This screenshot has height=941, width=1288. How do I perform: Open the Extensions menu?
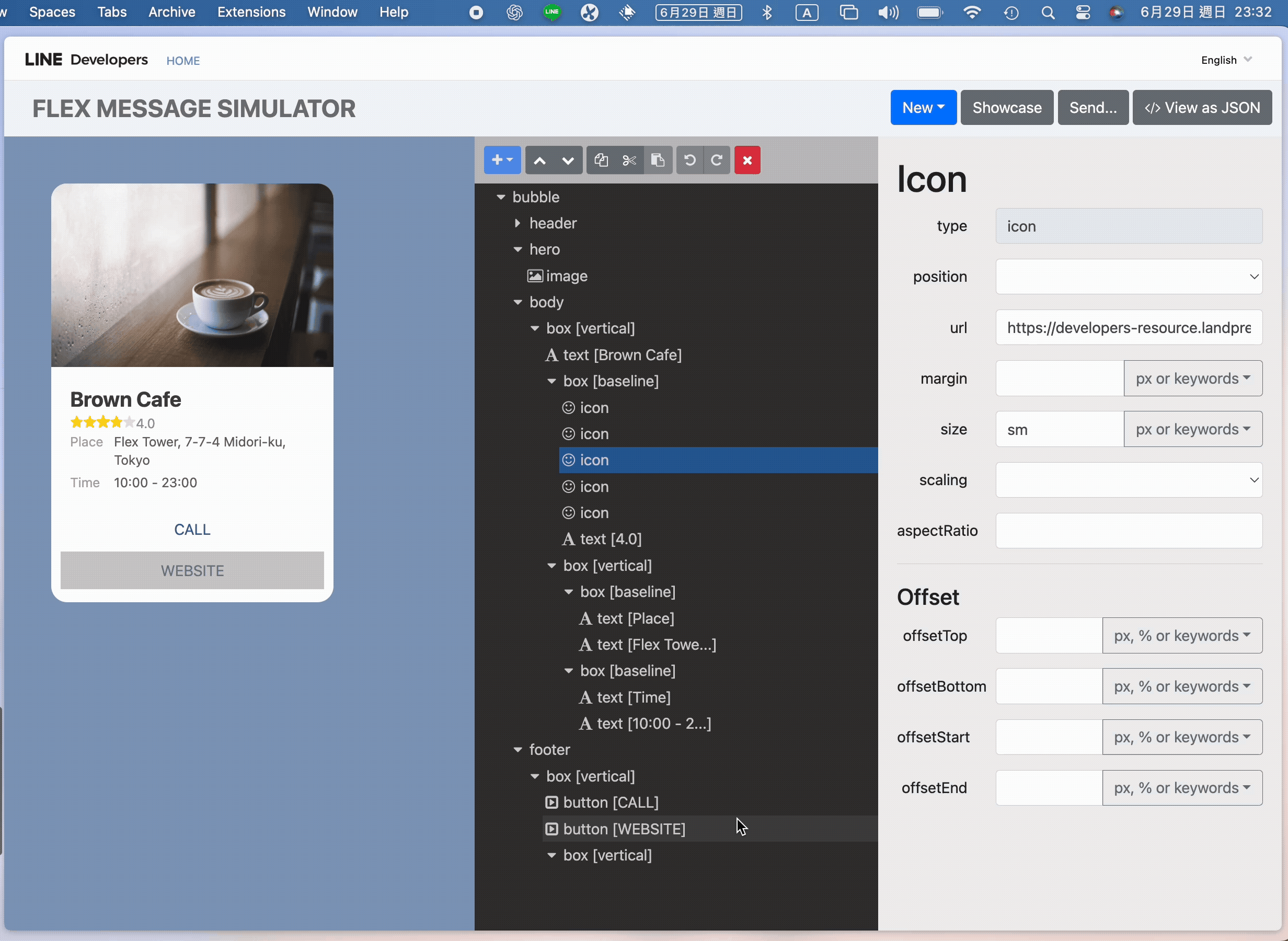[x=251, y=12]
